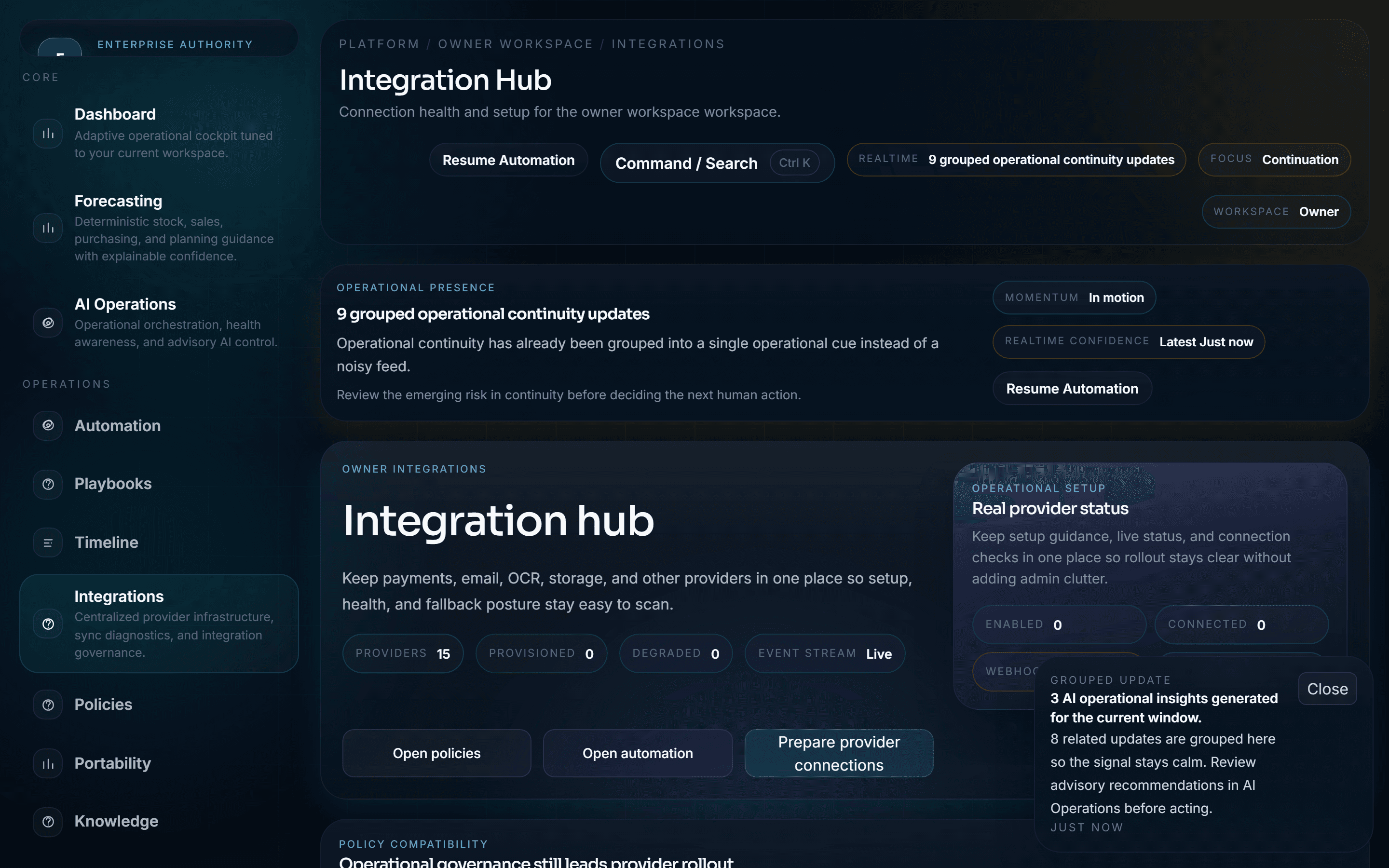Click the Operational Presence section label
The width and height of the screenshot is (1389, 868).
pyautogui.click(x=416, y=287)
